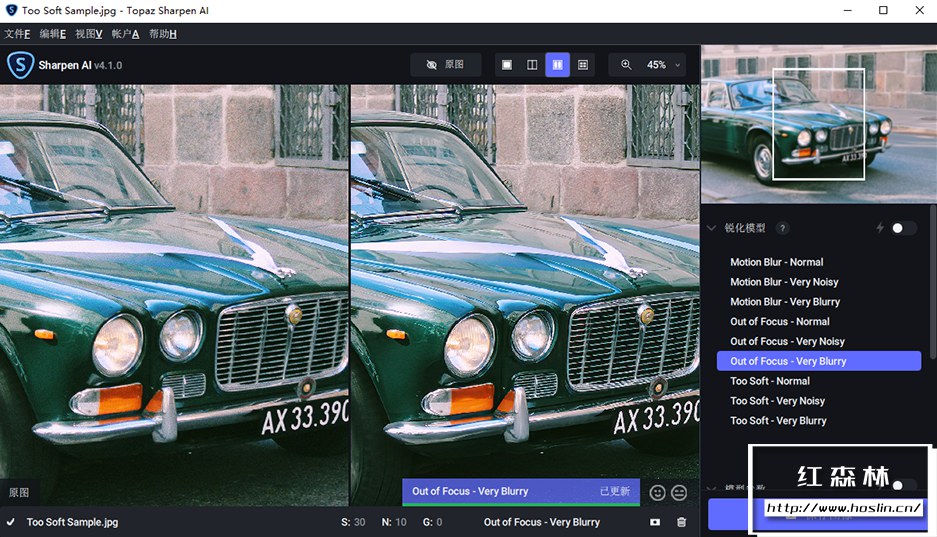This screenshot has width=937, height=537.
Task: Click the trash icon to delete image
Action: (x=681, y=522)
